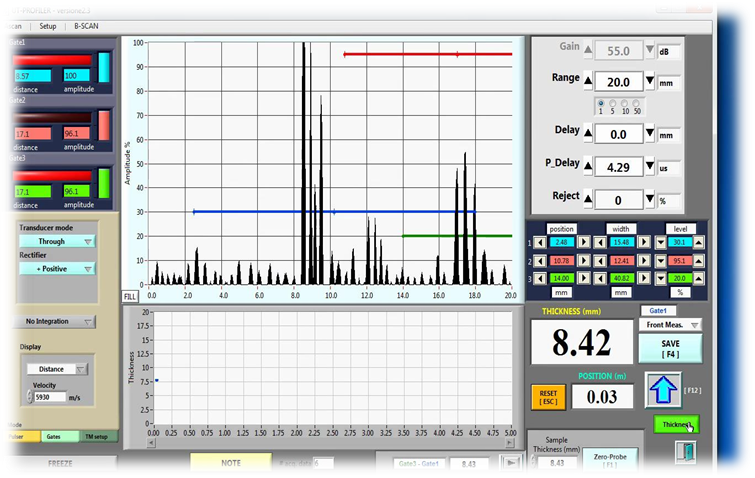The image size is (755, 478).
Task: Open the Transducer mode dropdown showing Through
Action: click(57, 241)
